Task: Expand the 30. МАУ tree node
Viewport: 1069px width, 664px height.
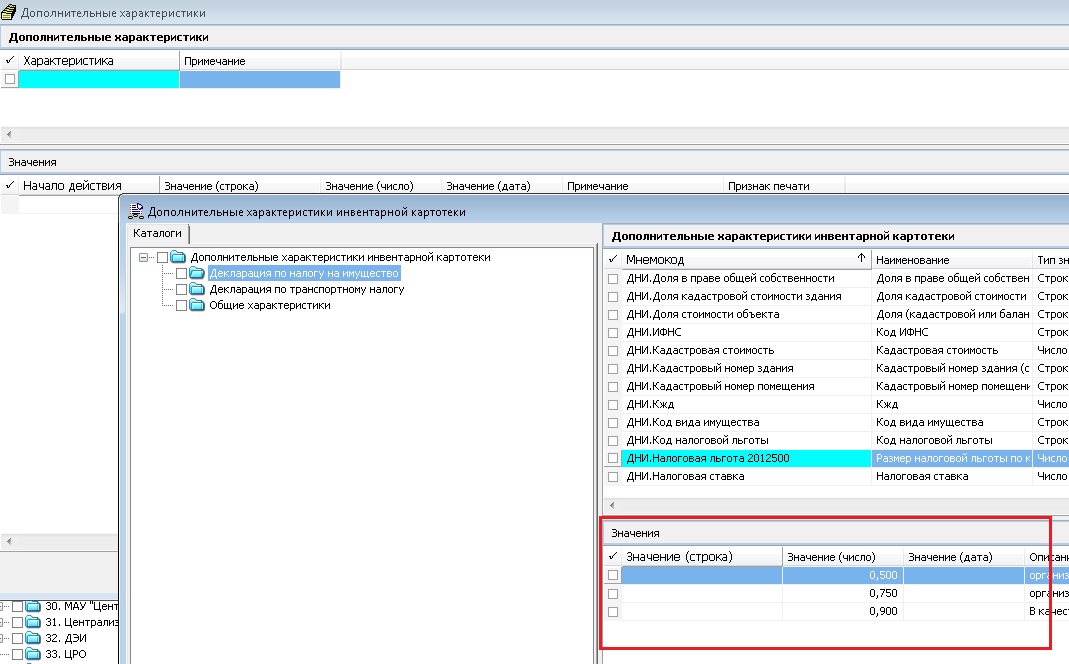Action: point(5,606)
